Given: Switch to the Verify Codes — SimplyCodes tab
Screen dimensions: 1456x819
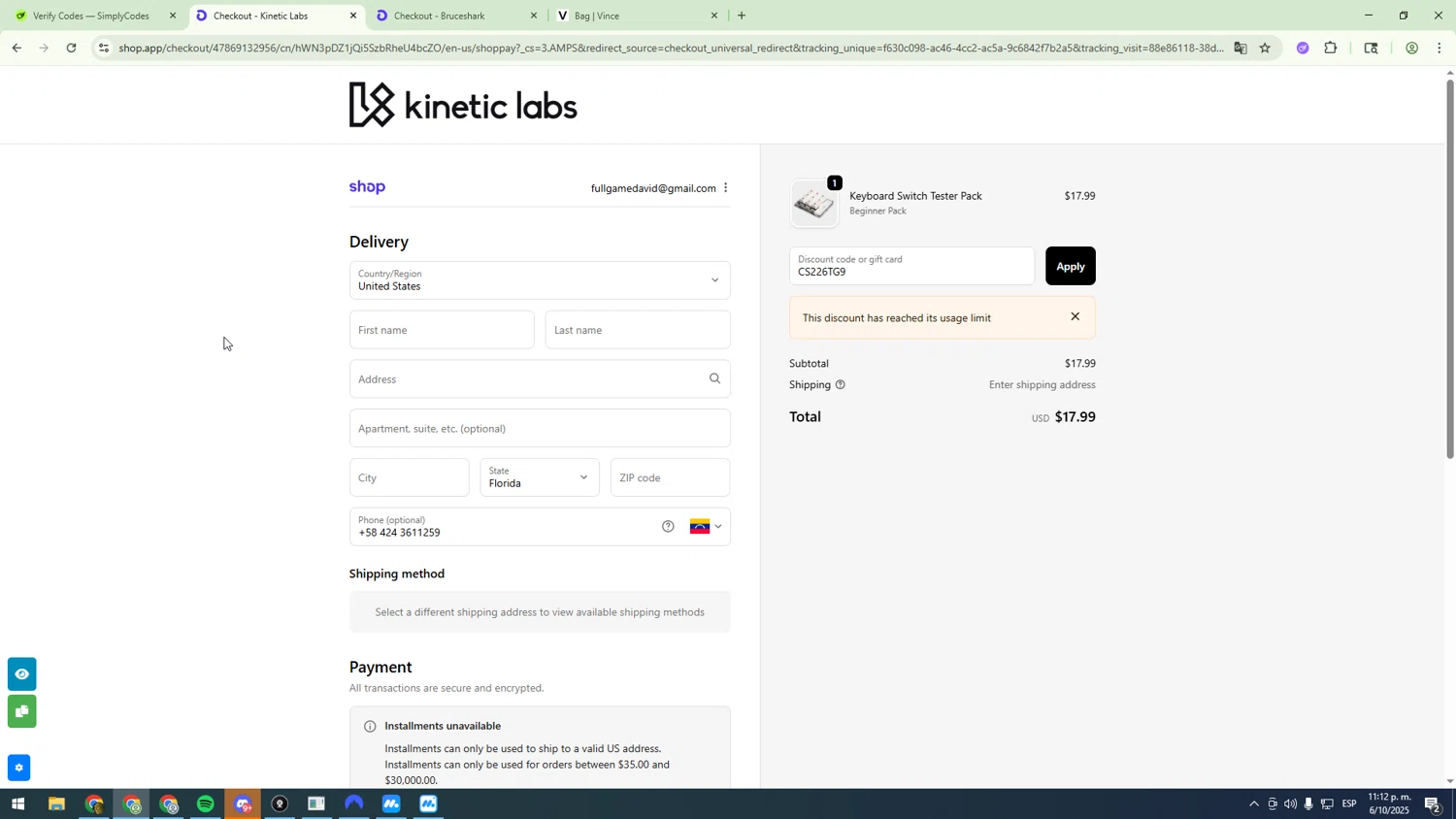Looking at the screenshot, I should click(93, 16).
